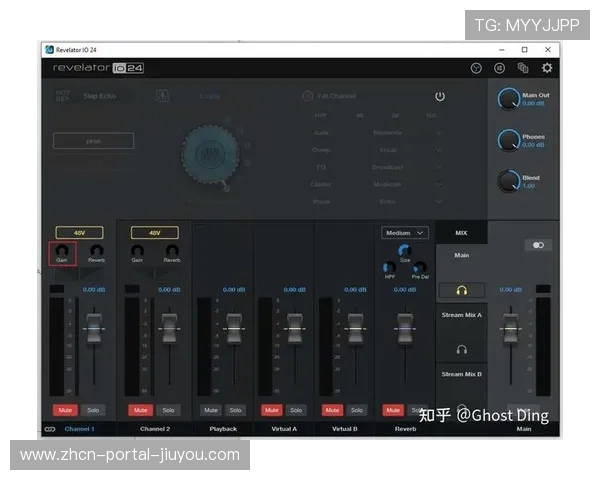Click the Channel 1 Gain knob

pos(62,250)
